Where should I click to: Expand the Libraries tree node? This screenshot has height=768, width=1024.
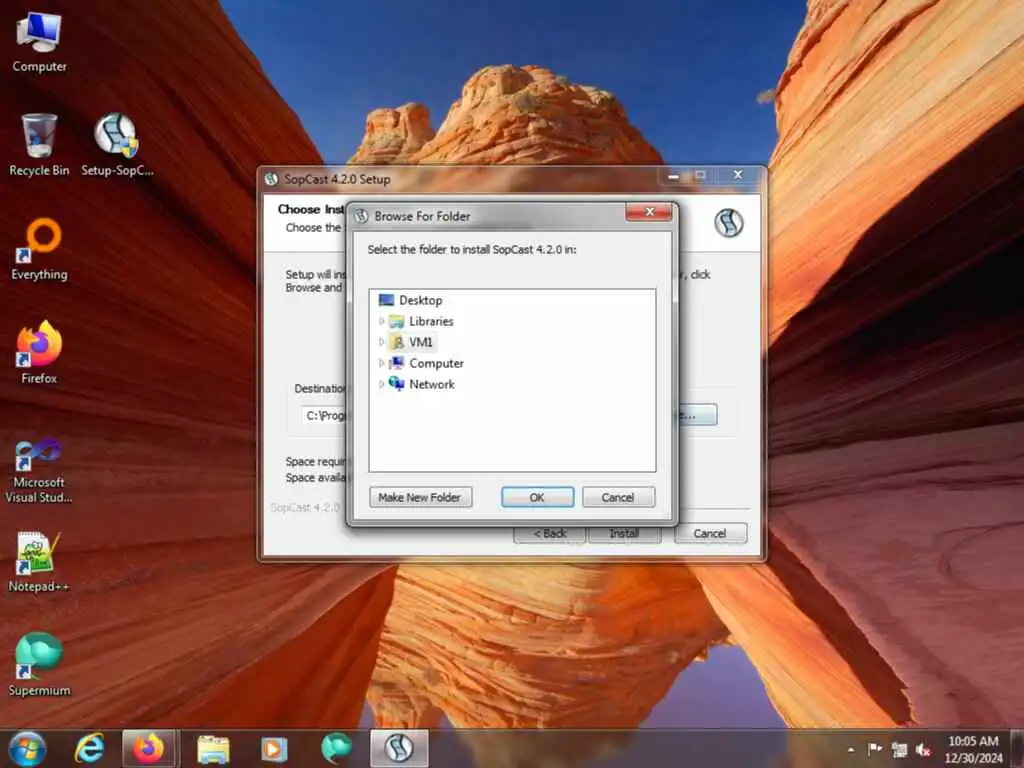[x=381, y=321]
